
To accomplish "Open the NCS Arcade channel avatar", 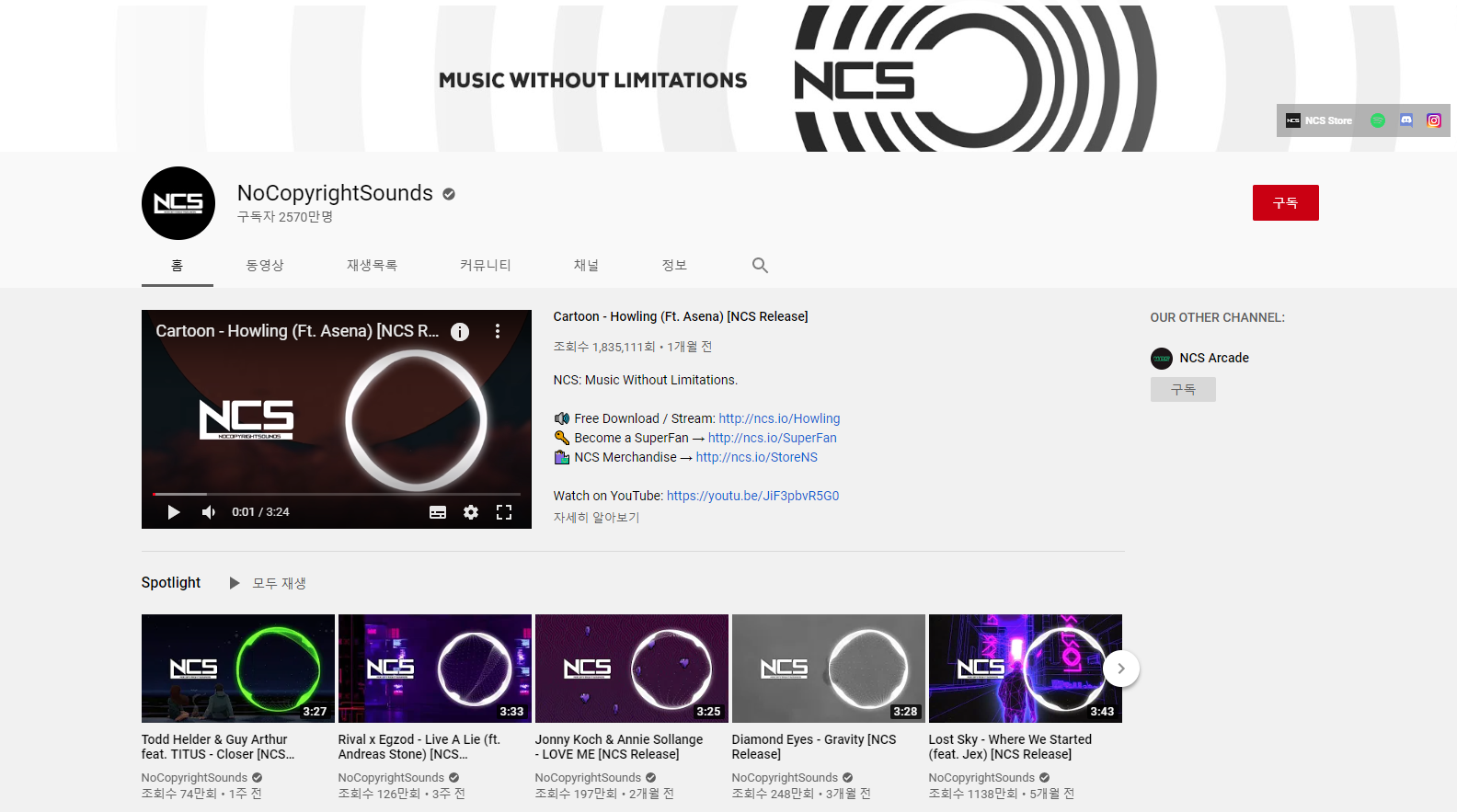I will pyautogui.click(x=1162, y=359).
